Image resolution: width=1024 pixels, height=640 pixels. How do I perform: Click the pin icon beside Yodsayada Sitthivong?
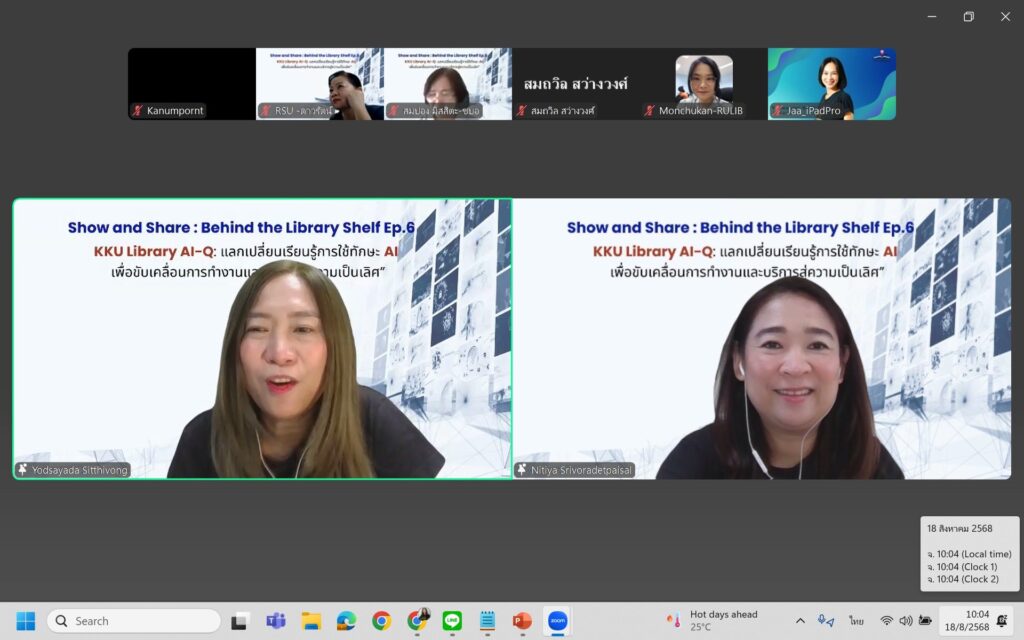pos(23,470)
